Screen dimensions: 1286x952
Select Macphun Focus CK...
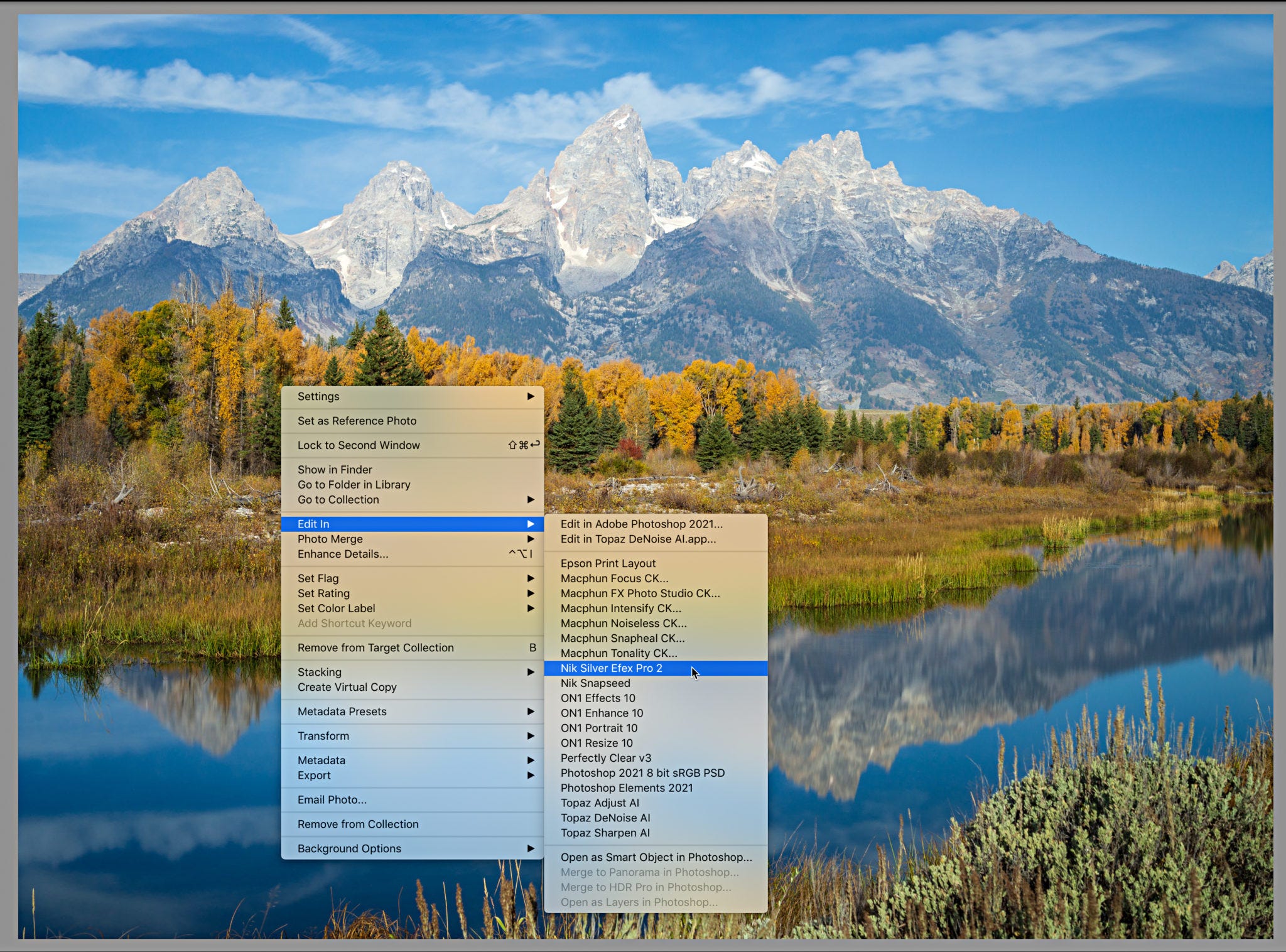[656, 578]
